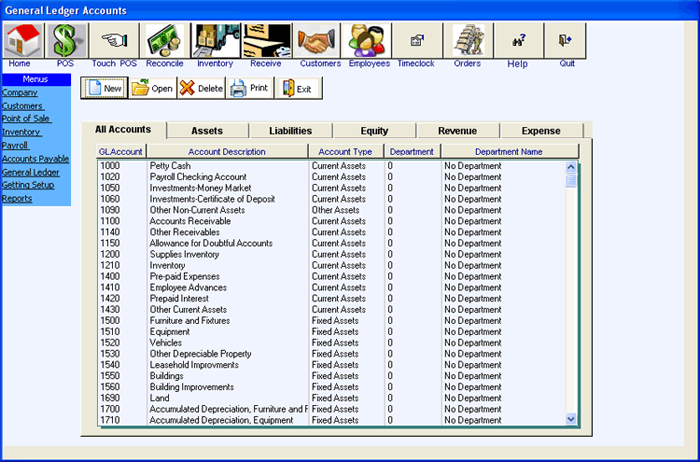Viewport: 700px width, 462px height.
Task: Click the Open folder button
Action: (x=153, y=88)
